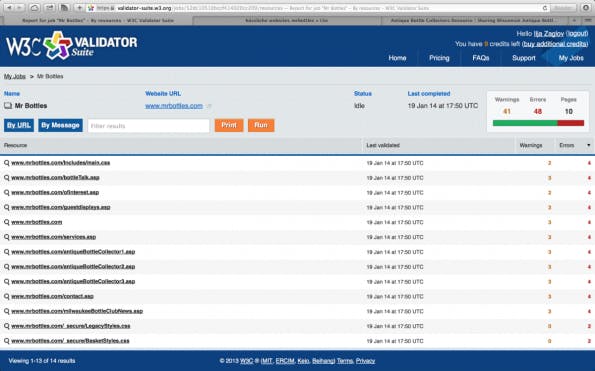Click the By Message button

[60, 125]
